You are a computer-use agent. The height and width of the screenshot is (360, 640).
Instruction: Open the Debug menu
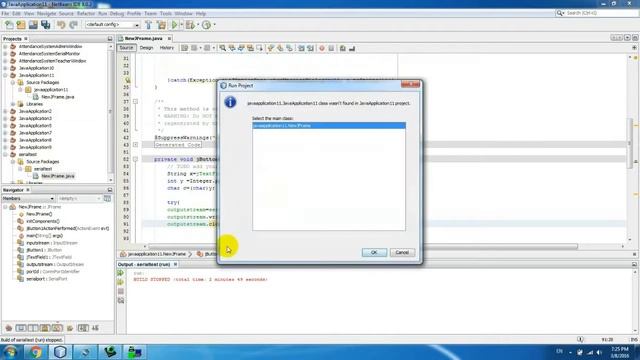[x=116, y=13]
